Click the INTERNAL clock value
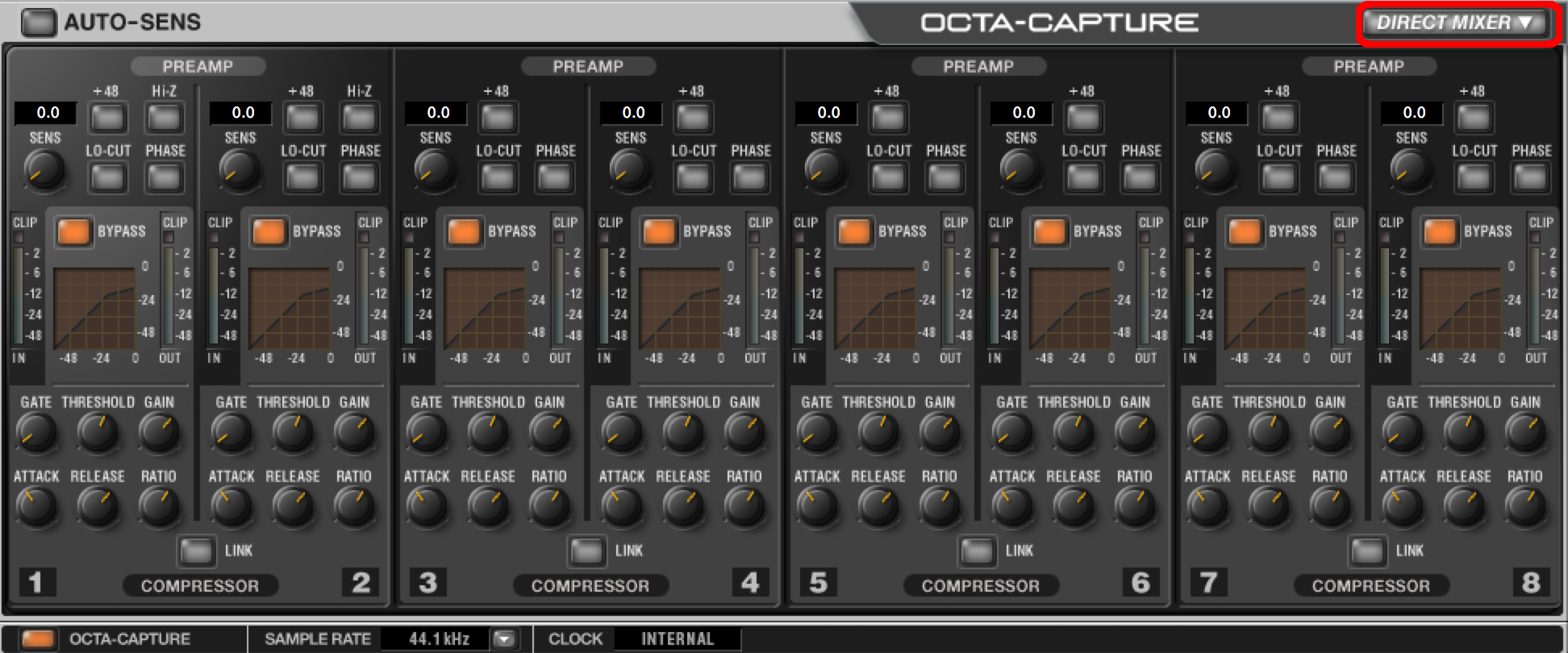The width and height of the screenshot is (1568, 653). 678,639
